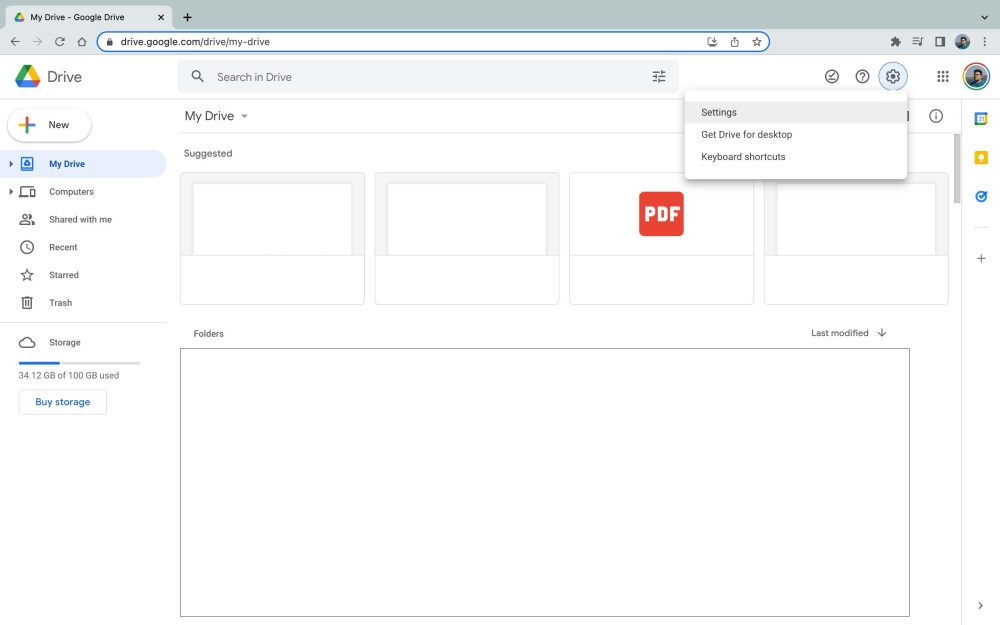Show the view details info icon
The image size is (1000, 625).
click(x=936, y=116)
